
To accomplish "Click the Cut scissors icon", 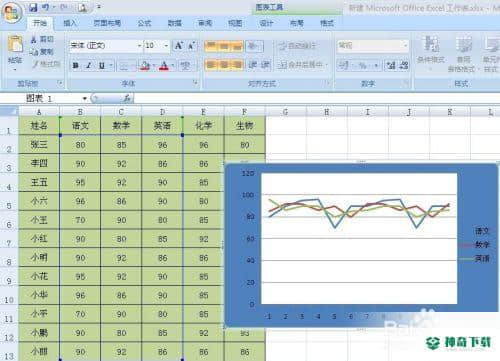I will coord(34,39).
